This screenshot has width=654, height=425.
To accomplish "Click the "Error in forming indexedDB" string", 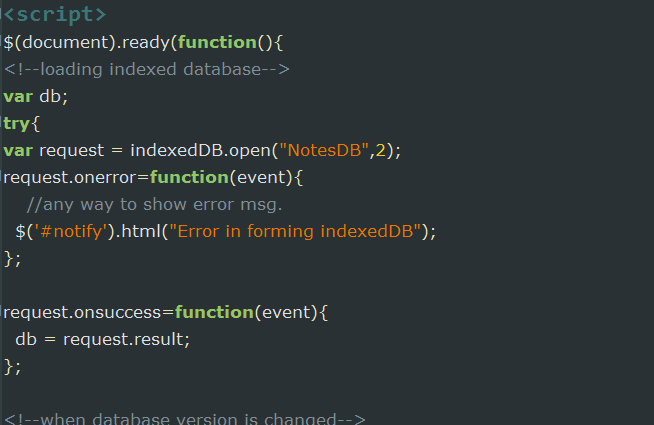I will pyautogui.click(x=295, y=231).
